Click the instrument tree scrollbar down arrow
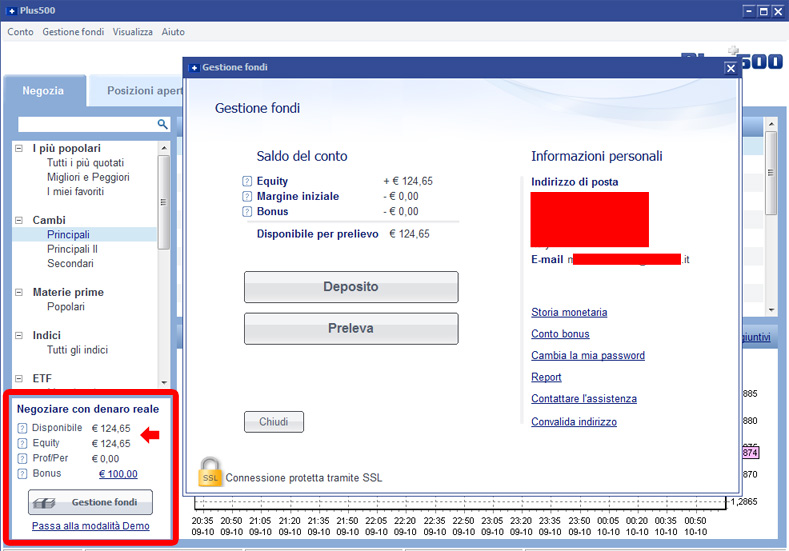Screen dimensions: 789x551 [164, 383]
